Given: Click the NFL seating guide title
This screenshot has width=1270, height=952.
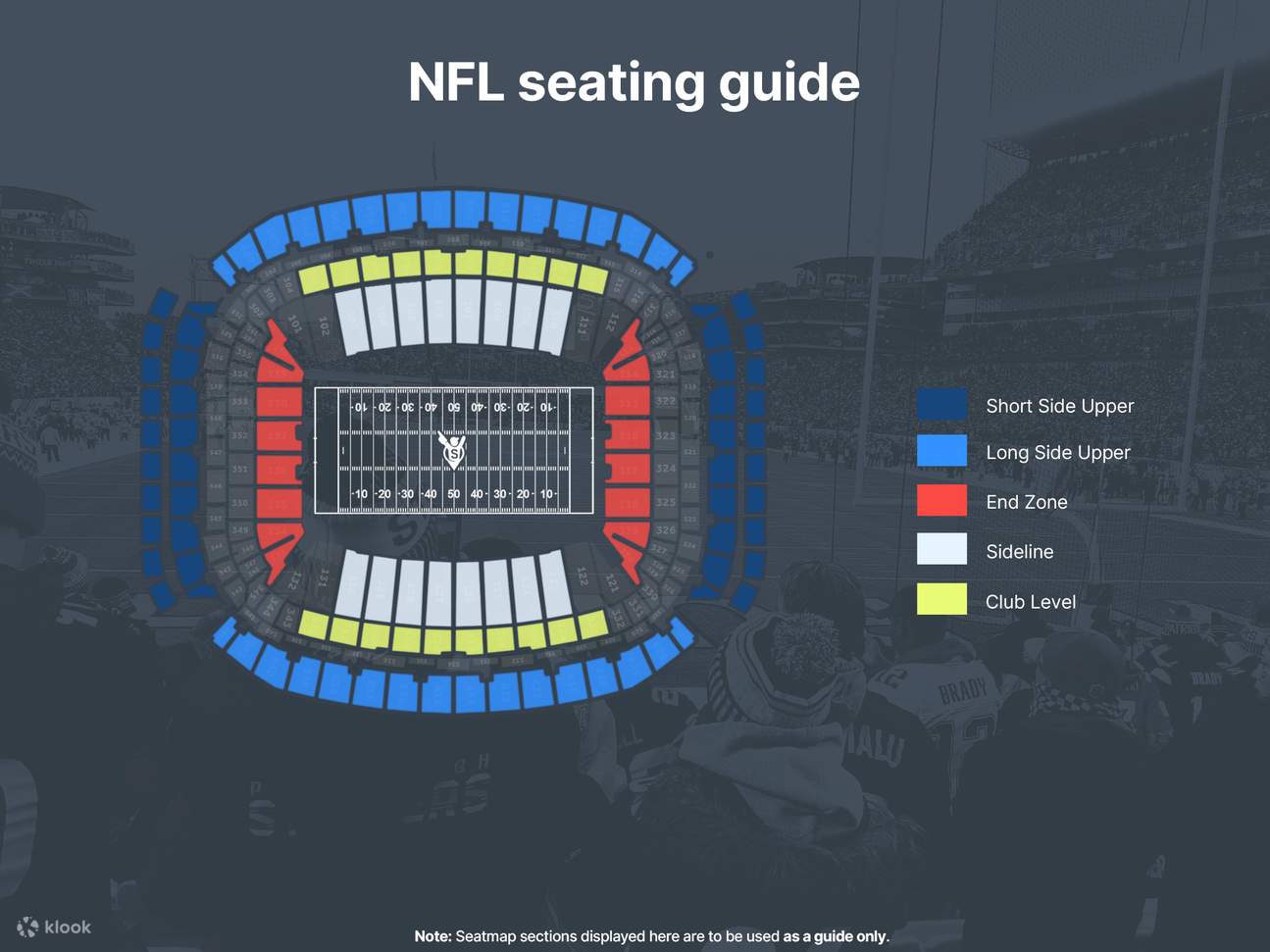Looking at the screenshot, I should pos(634,81).
